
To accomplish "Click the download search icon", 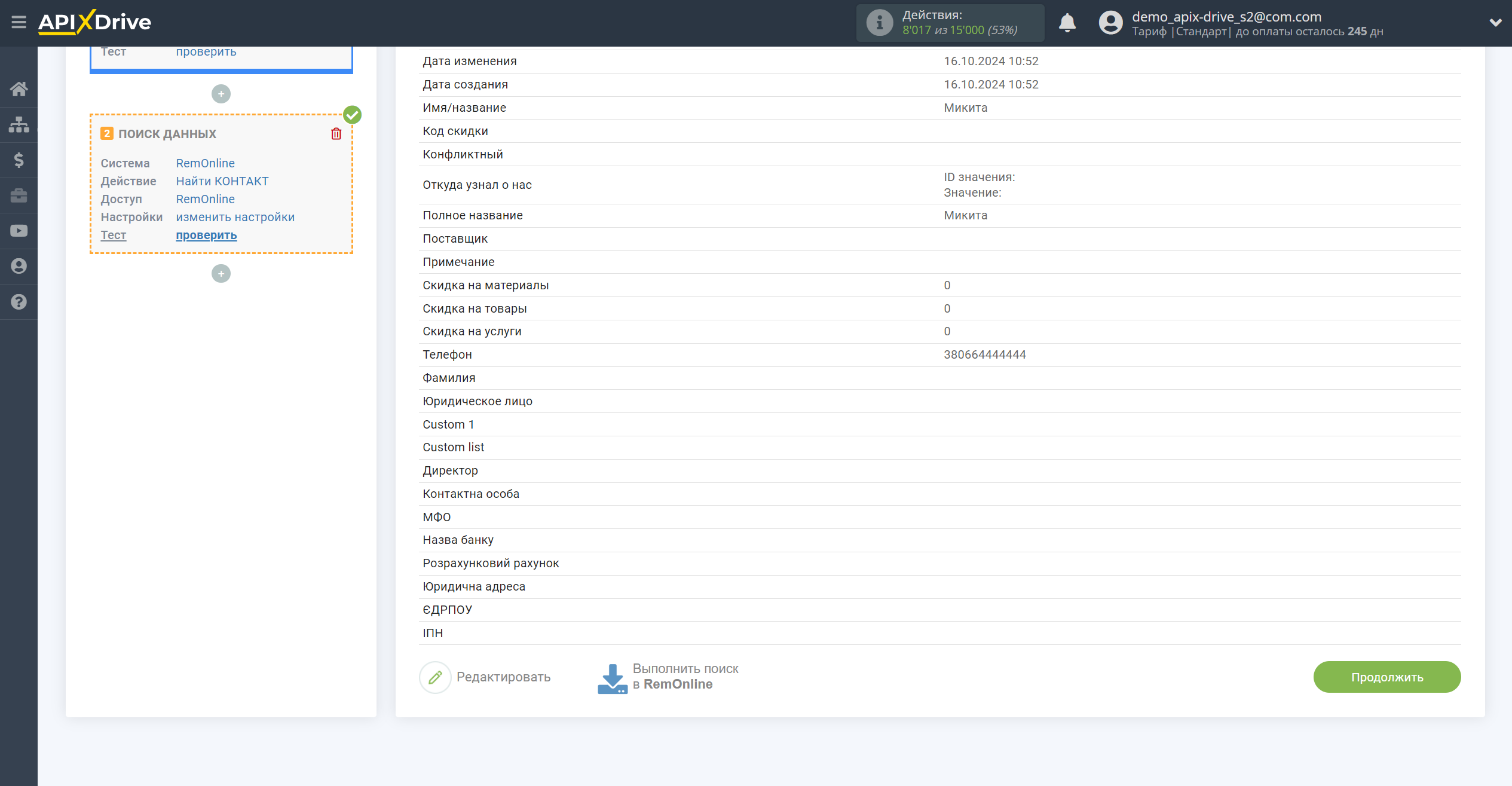I will click(612, 678).
